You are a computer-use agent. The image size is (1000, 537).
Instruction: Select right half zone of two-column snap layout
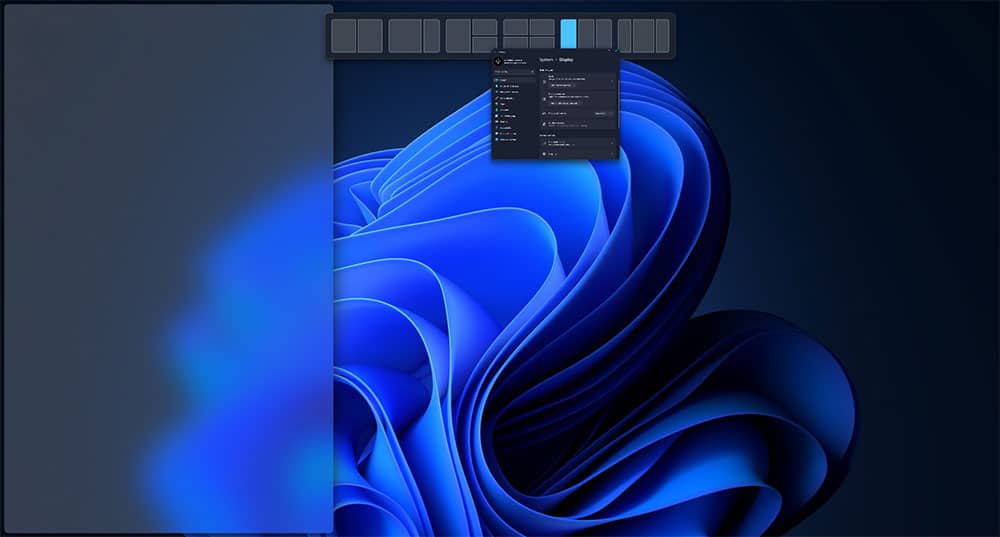[x=370, y=36]
